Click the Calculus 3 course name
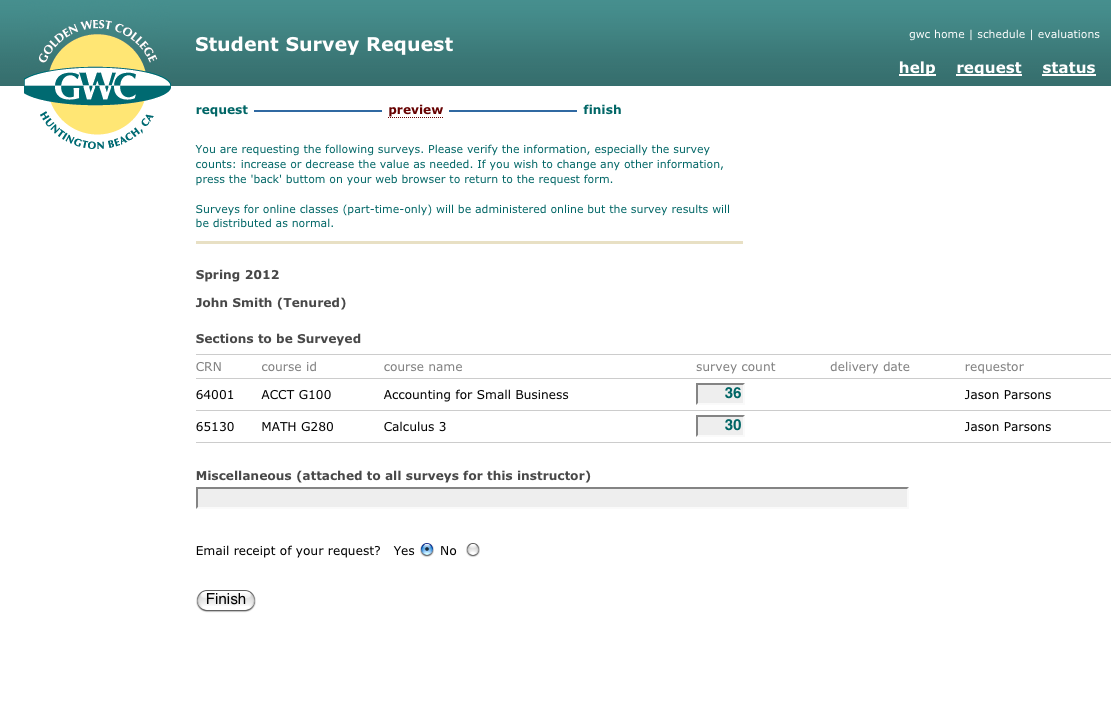This screenshot has width=1111, height=702. click(414, 427)
